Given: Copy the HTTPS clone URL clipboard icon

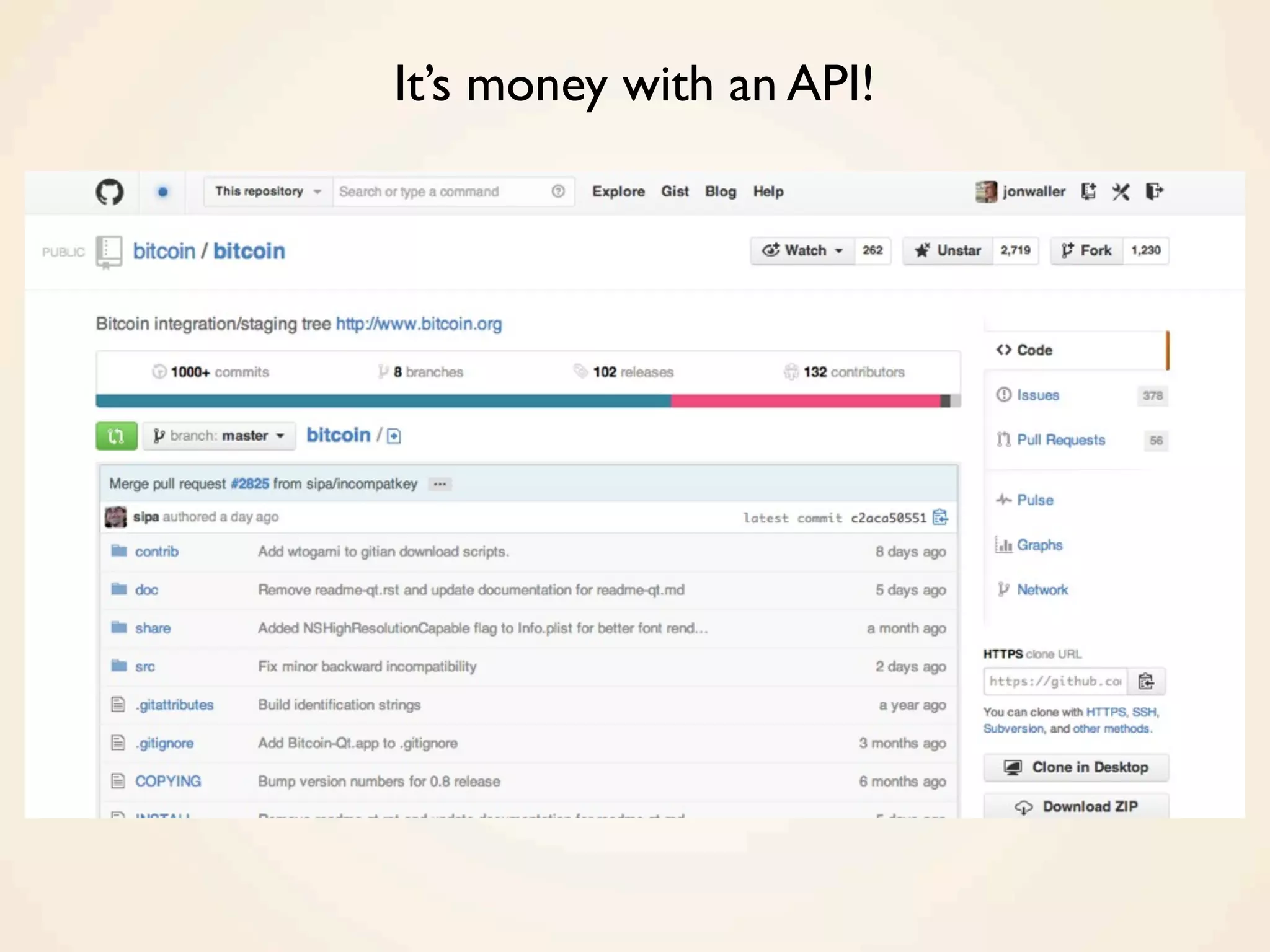Looking at the screenshot, I should (x=1146, y=681).
